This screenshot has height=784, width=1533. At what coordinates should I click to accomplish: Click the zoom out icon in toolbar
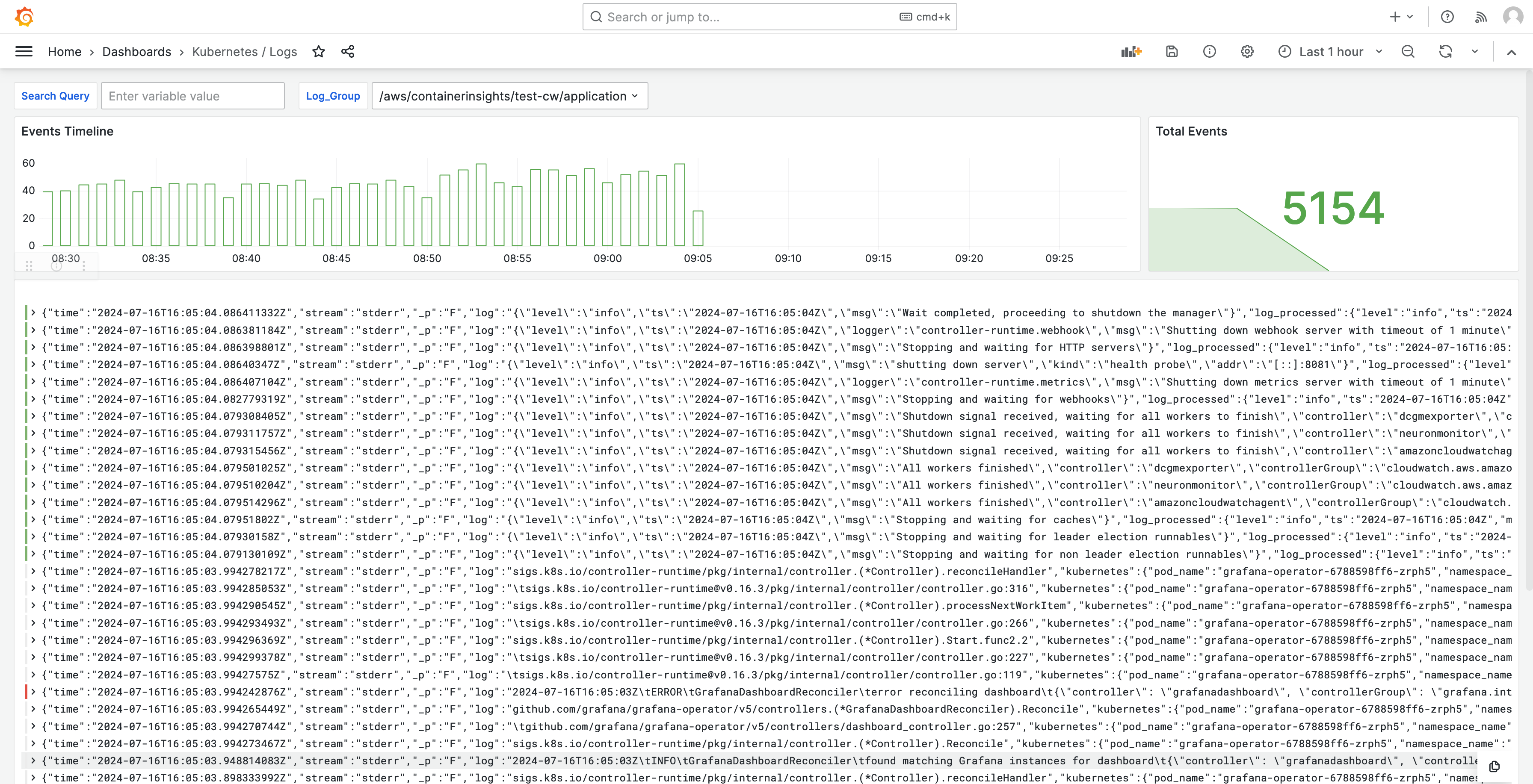click(1409, 51)
